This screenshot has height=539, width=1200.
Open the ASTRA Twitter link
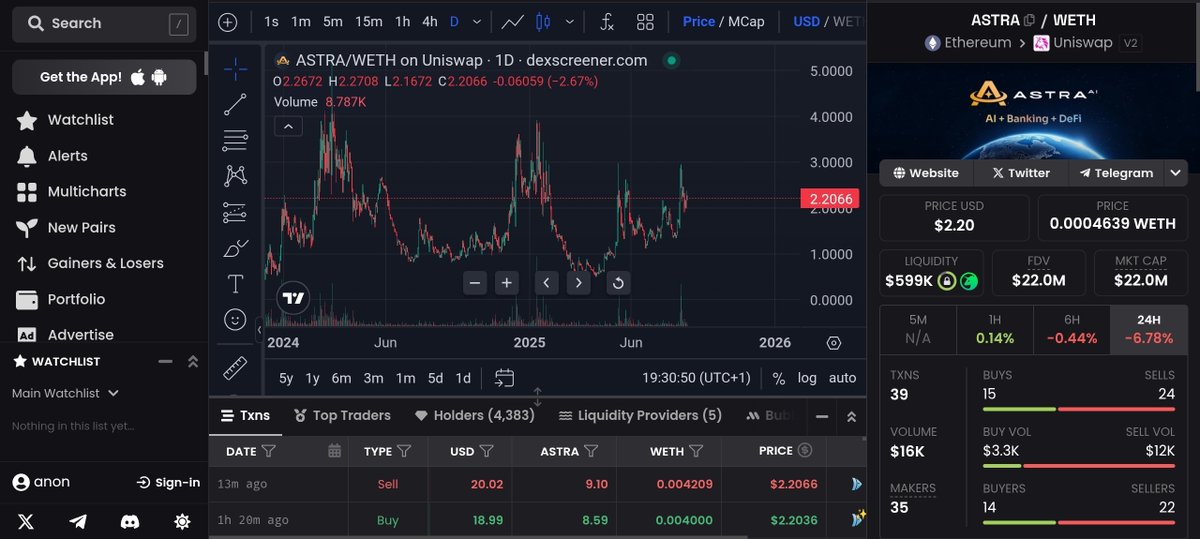(x=1021, y=172)
